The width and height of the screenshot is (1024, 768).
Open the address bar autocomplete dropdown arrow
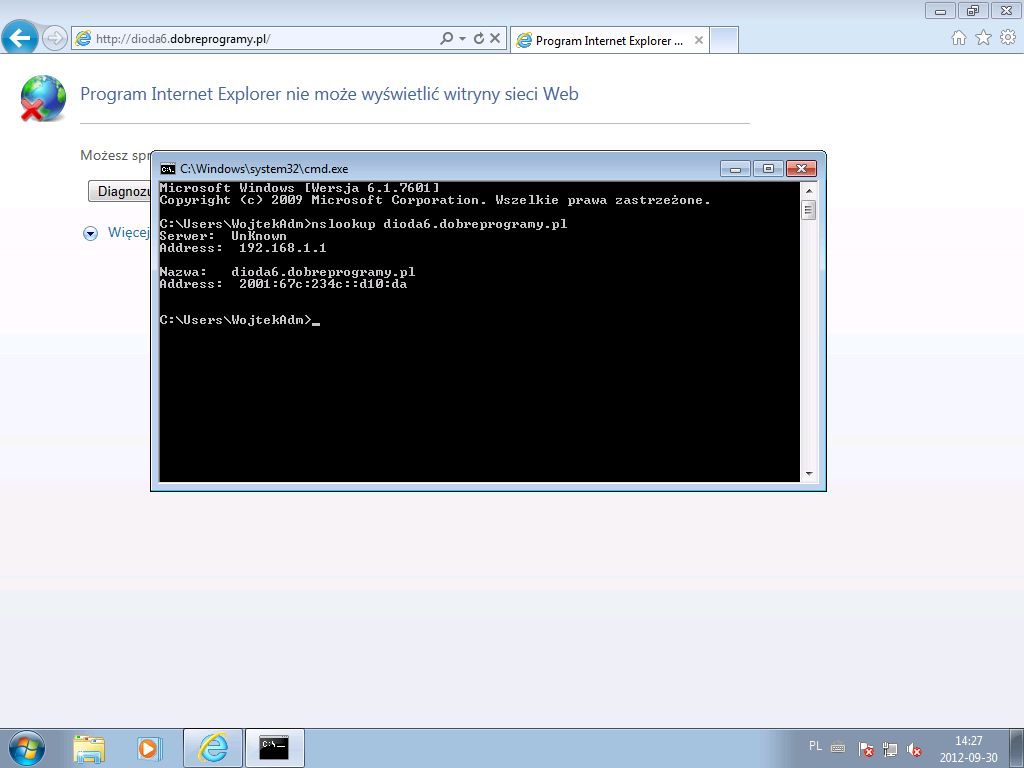click(462, 39)
